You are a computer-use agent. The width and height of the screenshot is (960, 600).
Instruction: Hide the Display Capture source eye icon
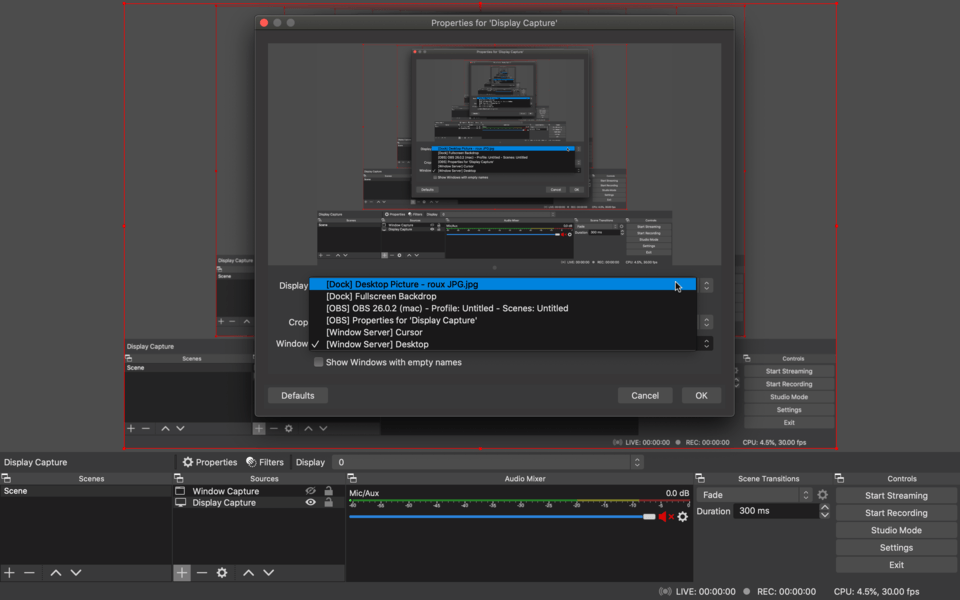310,503
